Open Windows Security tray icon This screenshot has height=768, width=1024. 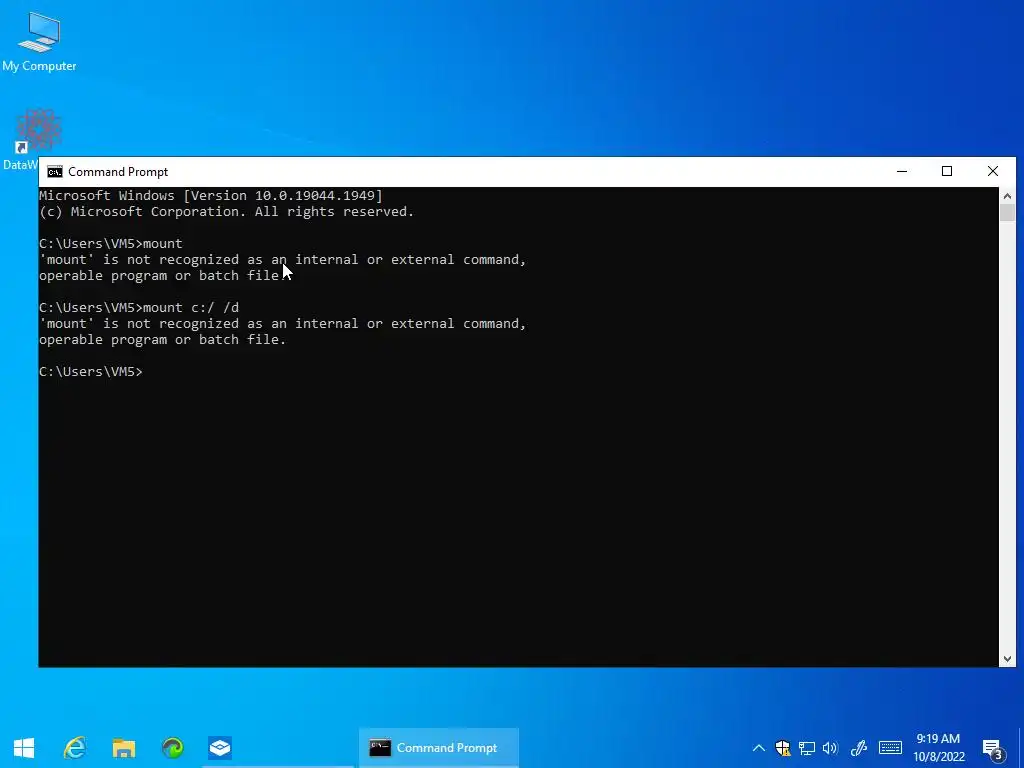[782, 748]
